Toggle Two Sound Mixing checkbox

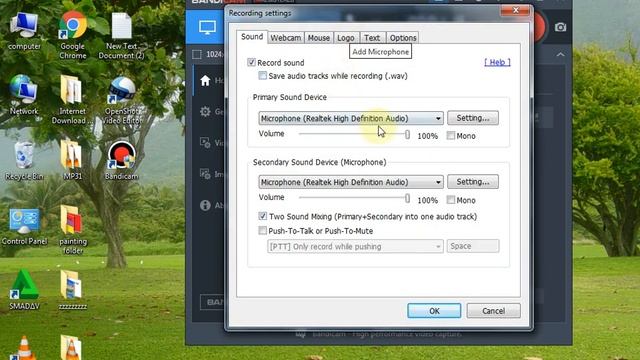click(x=262, y=216)
